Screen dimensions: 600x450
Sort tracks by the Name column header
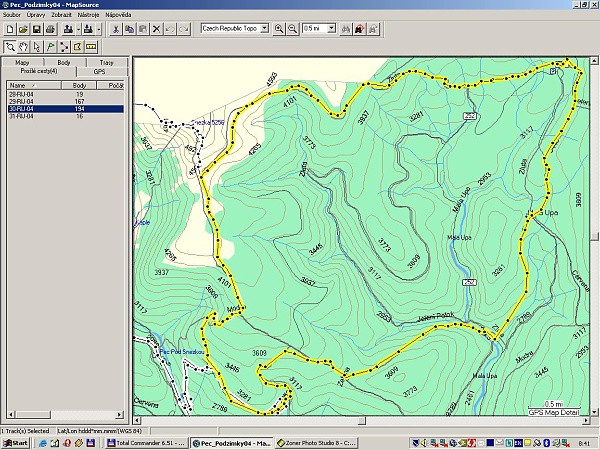[x=34, y=85]
